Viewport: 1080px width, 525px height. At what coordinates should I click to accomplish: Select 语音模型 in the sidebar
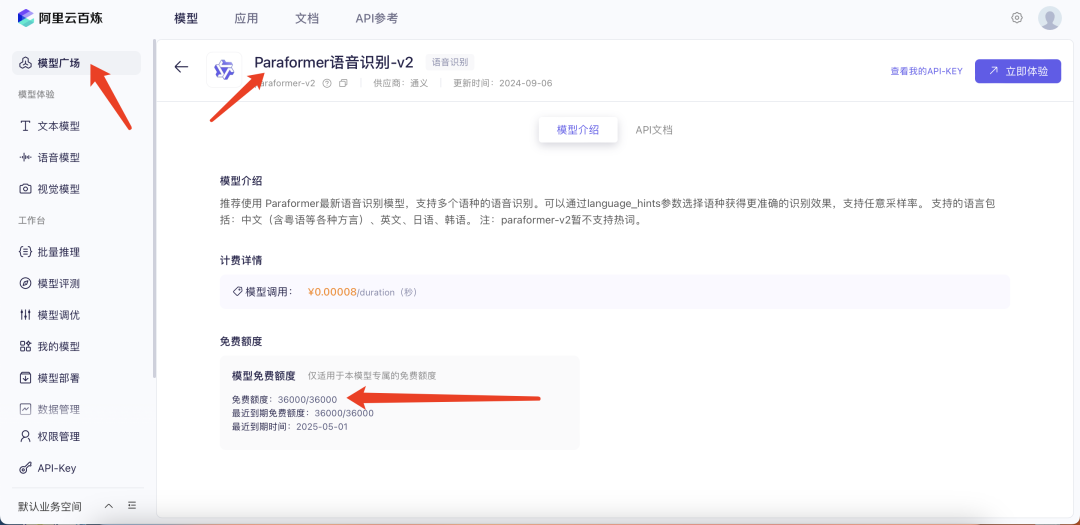[58, 157]
